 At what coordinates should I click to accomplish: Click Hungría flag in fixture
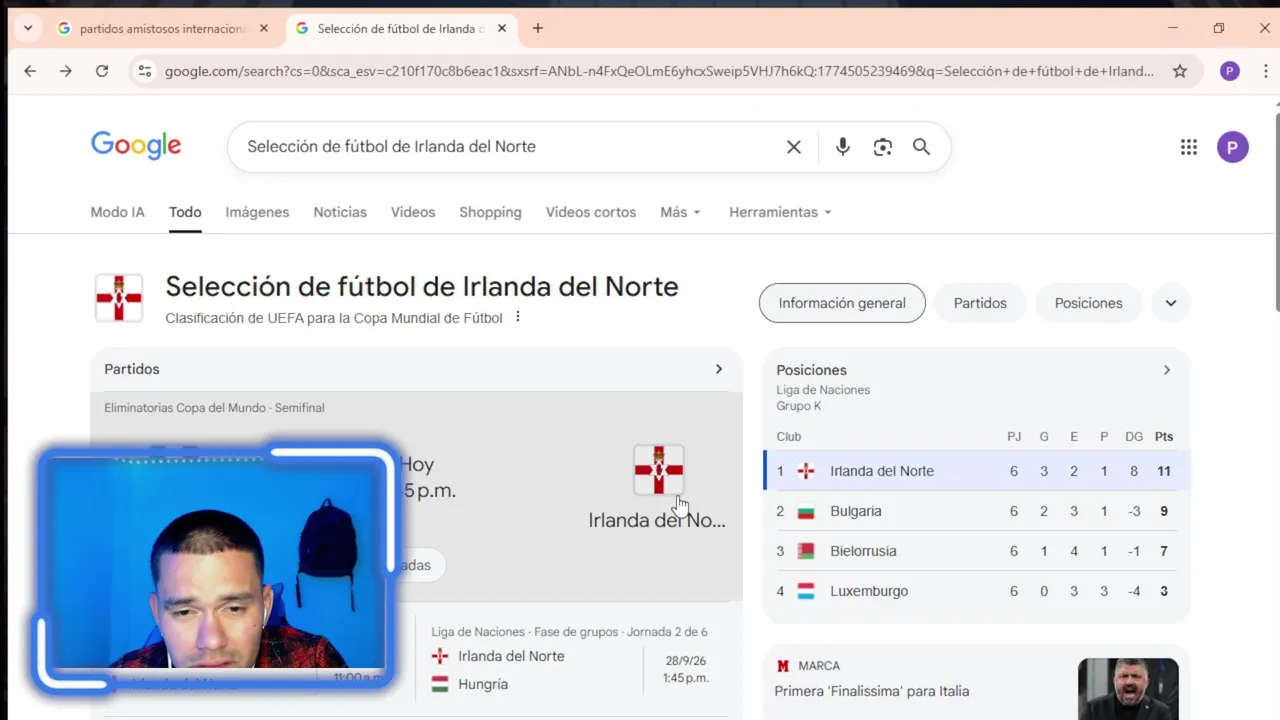440,685
